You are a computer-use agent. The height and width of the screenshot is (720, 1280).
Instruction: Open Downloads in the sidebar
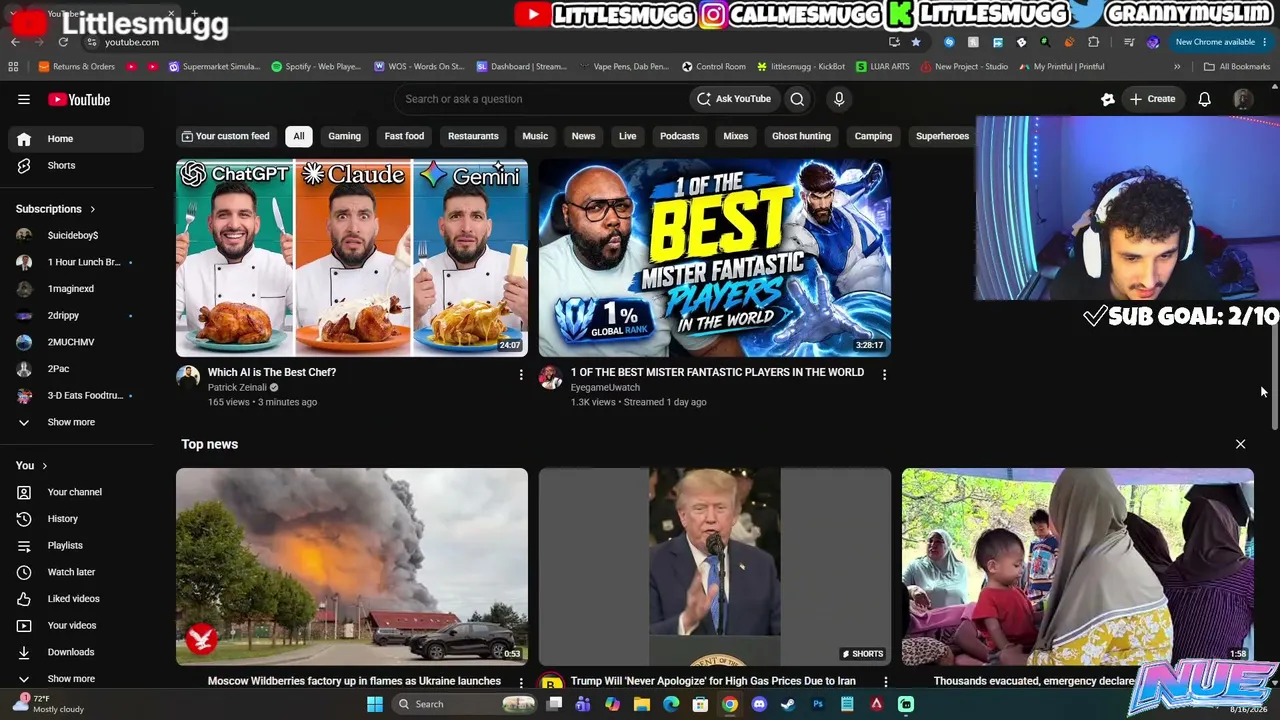pos(72,652)
